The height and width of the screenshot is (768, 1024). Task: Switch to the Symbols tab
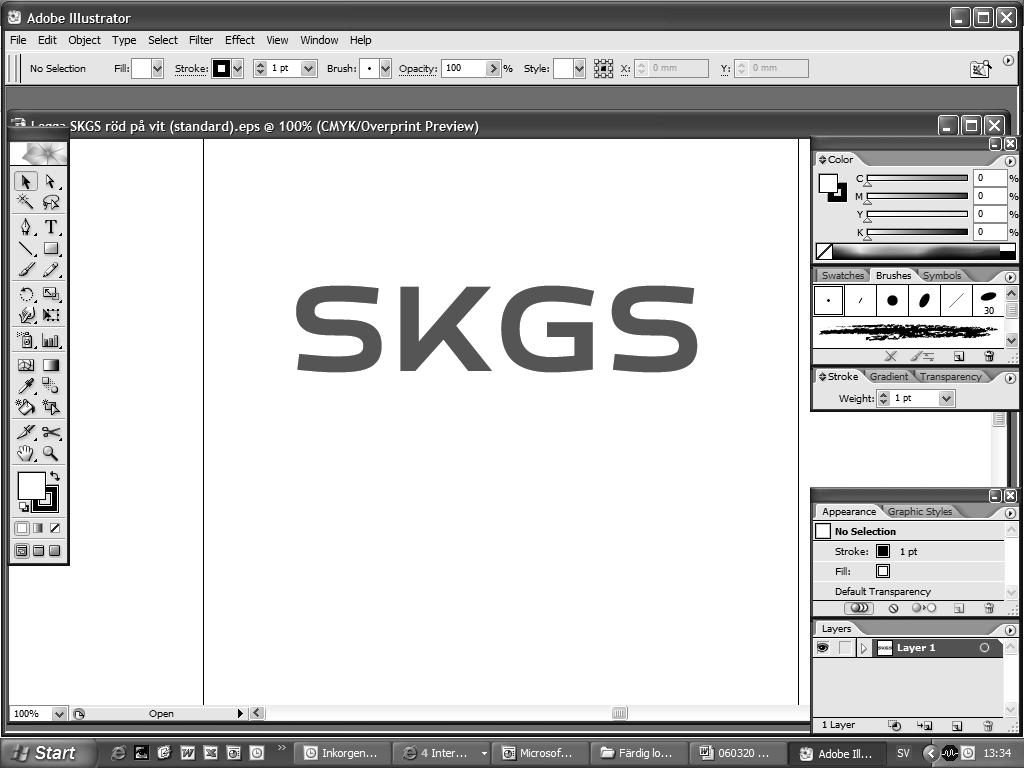pyautogui.click(x=942, y=276)
